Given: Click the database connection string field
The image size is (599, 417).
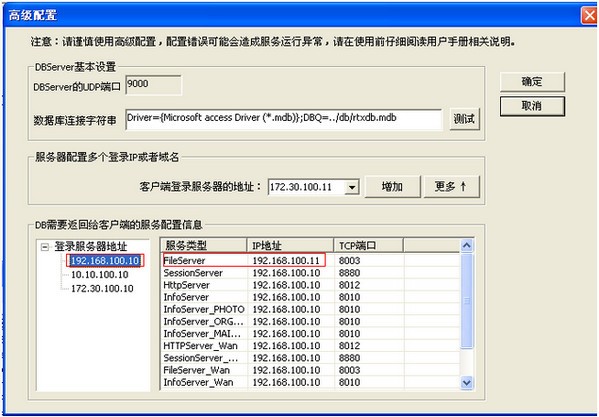Looking at the screenshot, I should 284,119.
